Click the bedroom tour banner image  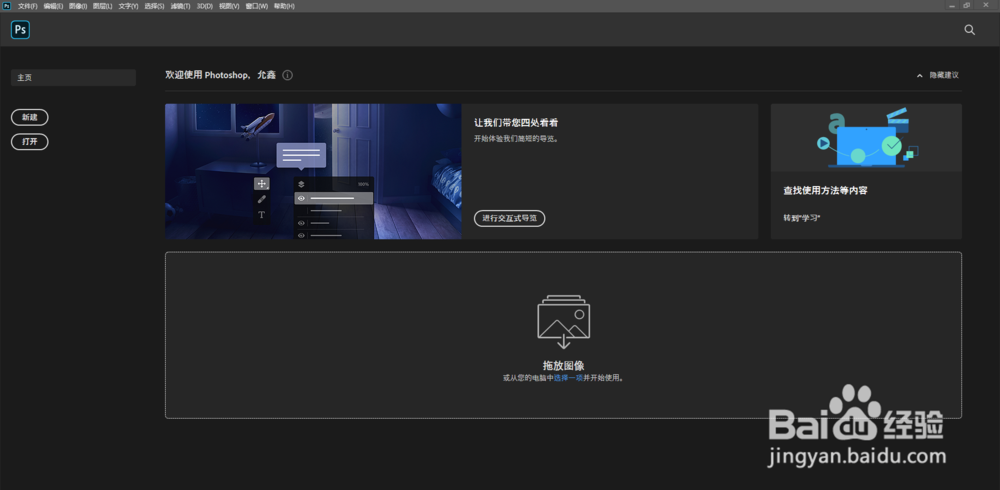(313, 172)
